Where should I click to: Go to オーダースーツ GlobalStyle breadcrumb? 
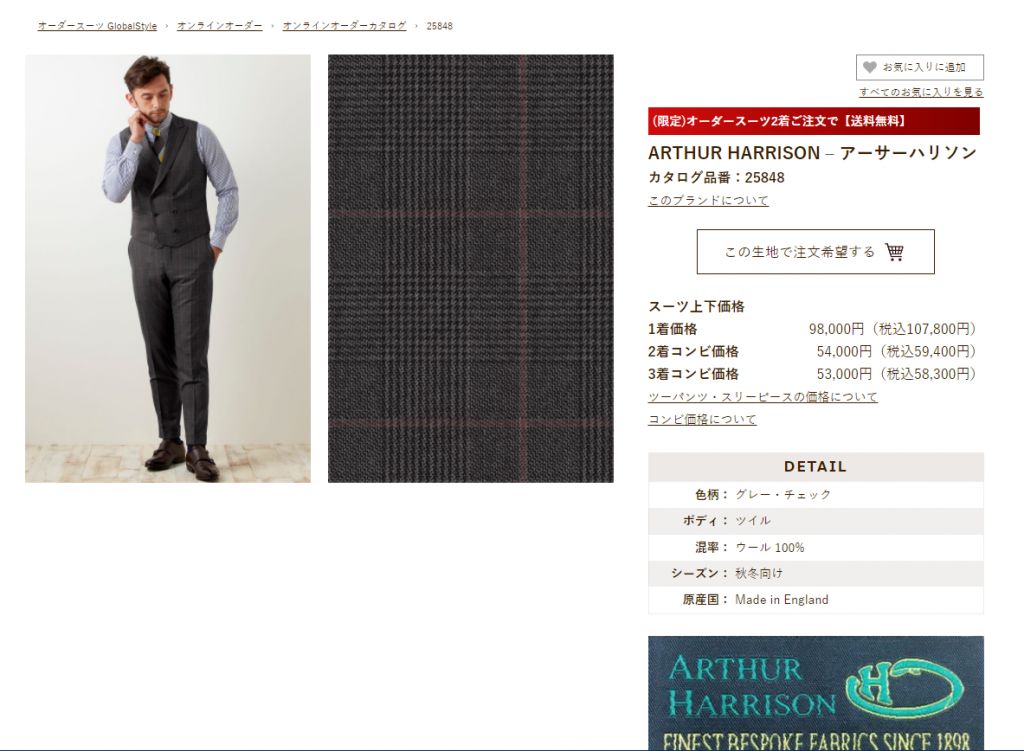click(x=97, y=26)
